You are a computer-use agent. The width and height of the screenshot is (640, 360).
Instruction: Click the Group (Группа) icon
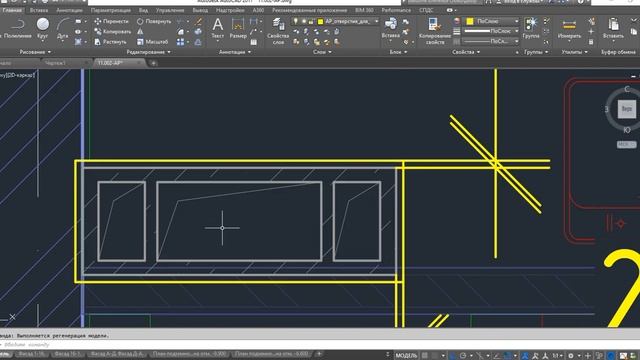[x=531, y=28]
